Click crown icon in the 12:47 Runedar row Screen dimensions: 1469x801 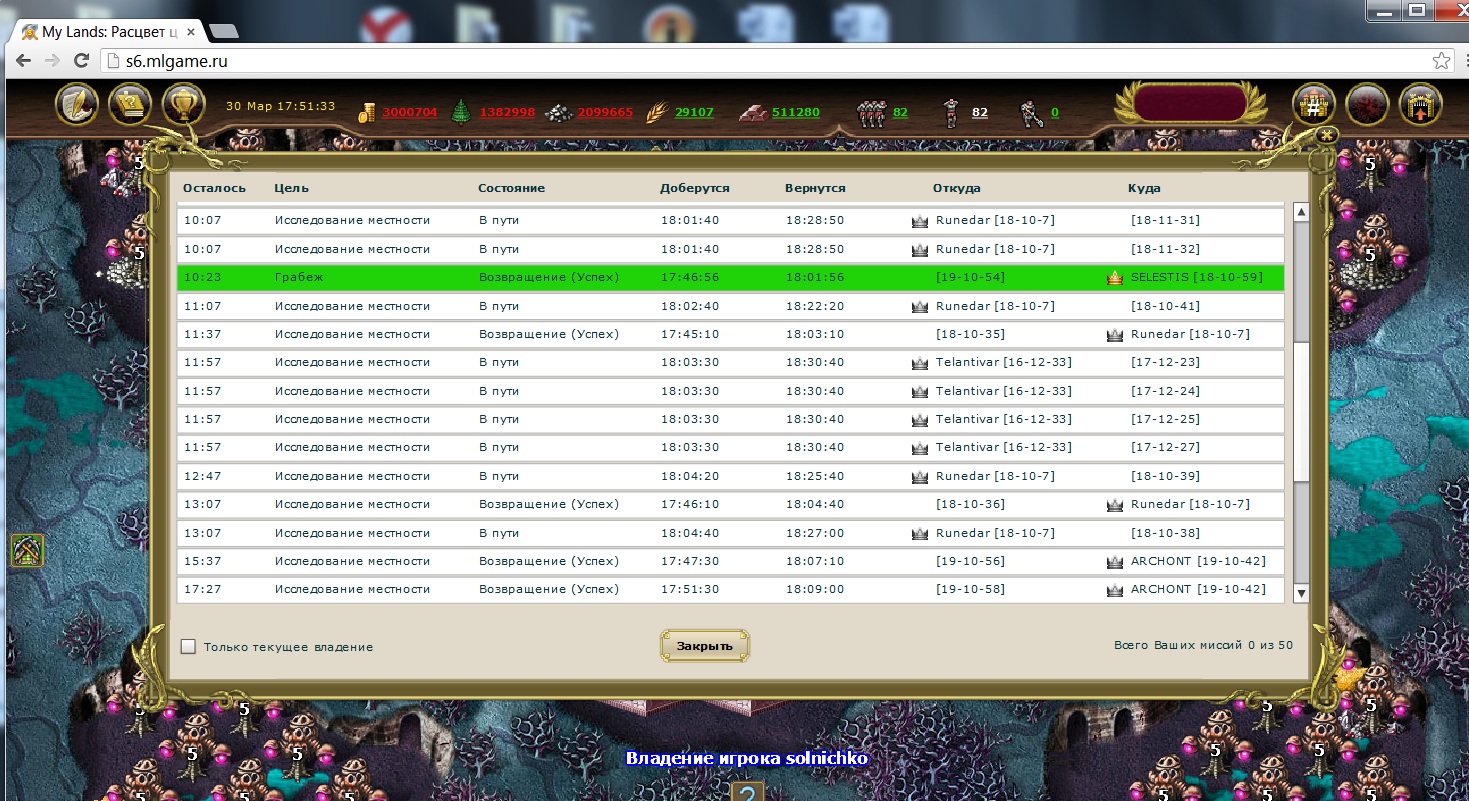(x=920, y=477)
